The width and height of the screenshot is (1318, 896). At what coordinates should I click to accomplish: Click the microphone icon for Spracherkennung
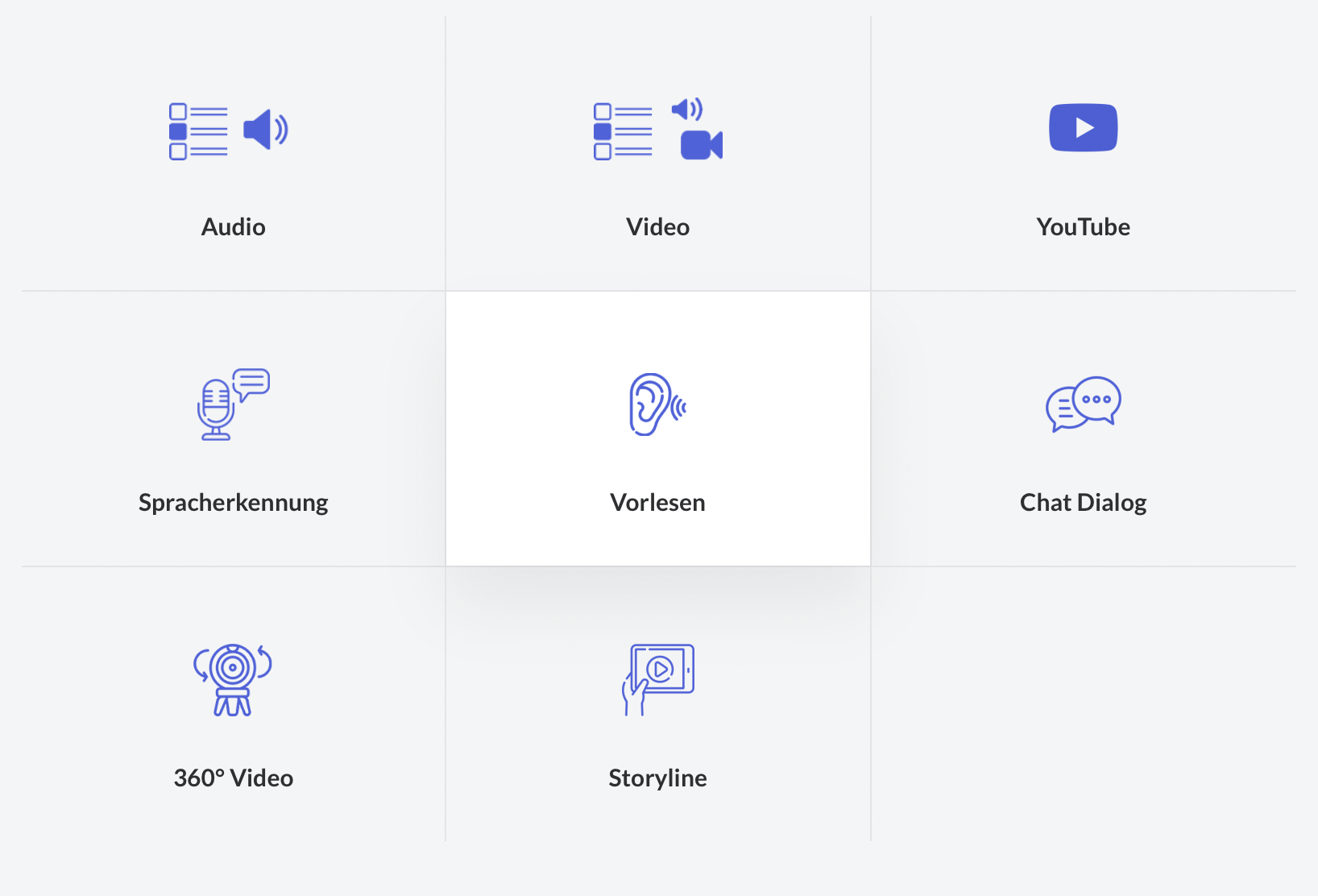tap(216, 409)
